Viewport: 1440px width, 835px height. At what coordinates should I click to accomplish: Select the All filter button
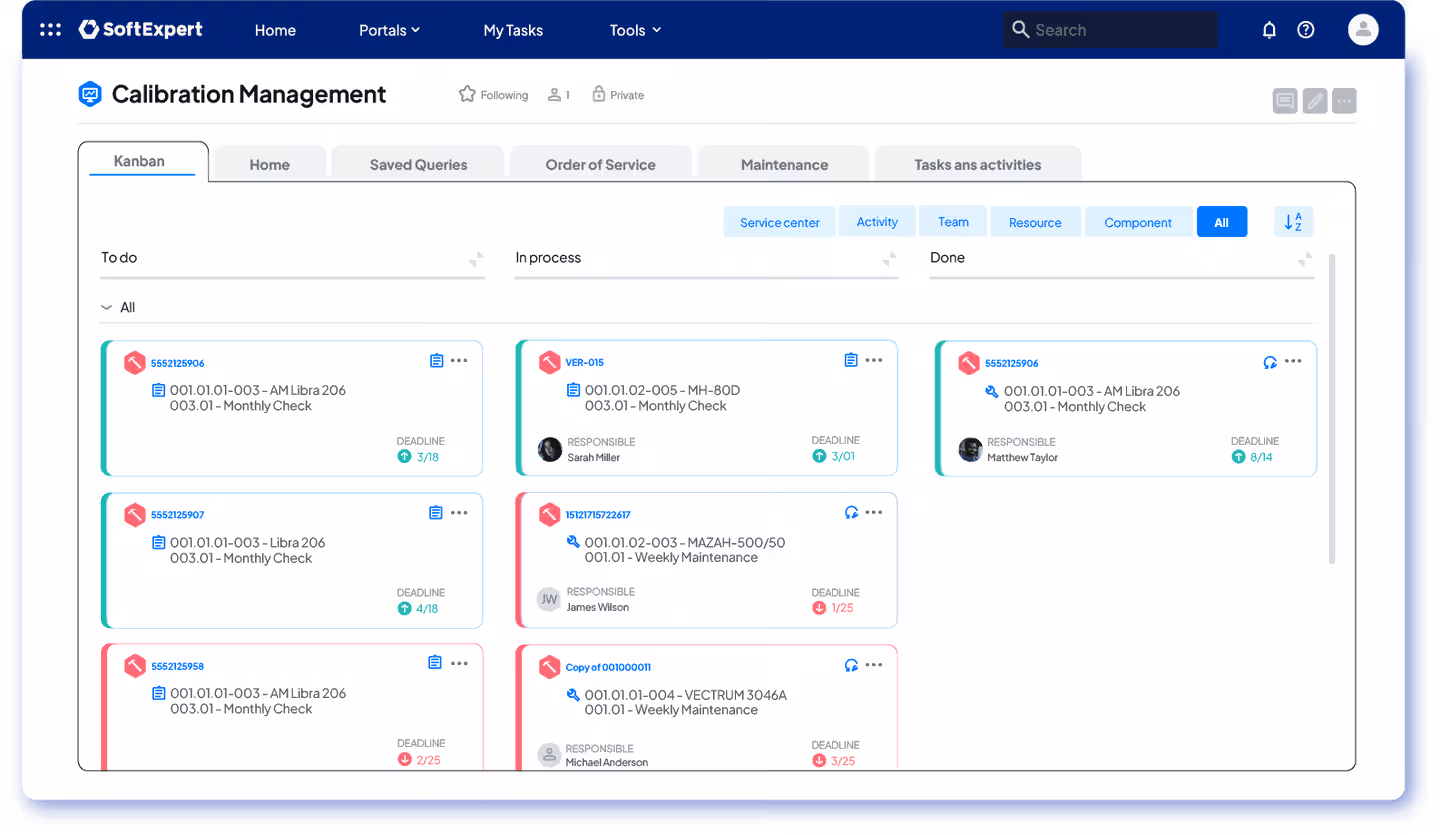(x=1221, y=222)
